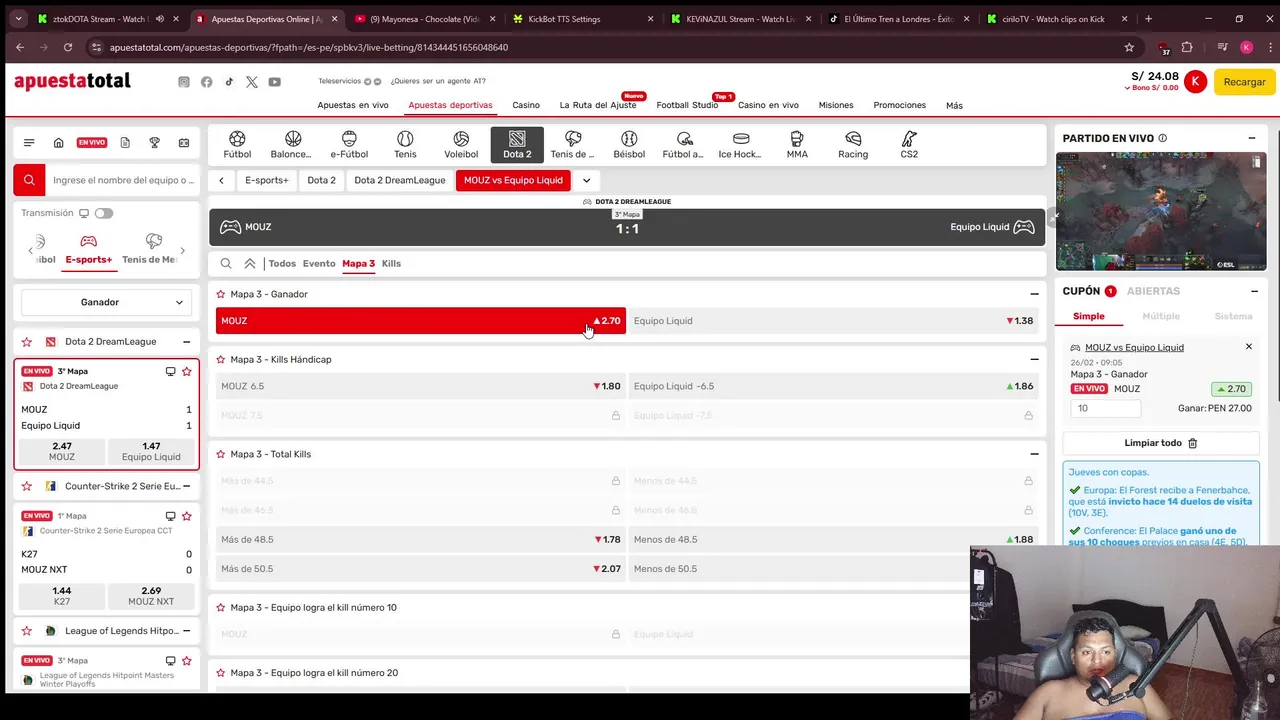The image size is (1280, 720).
Task: Switch to the Abiertas coupon tab
Action: (x=1153, y=291)
